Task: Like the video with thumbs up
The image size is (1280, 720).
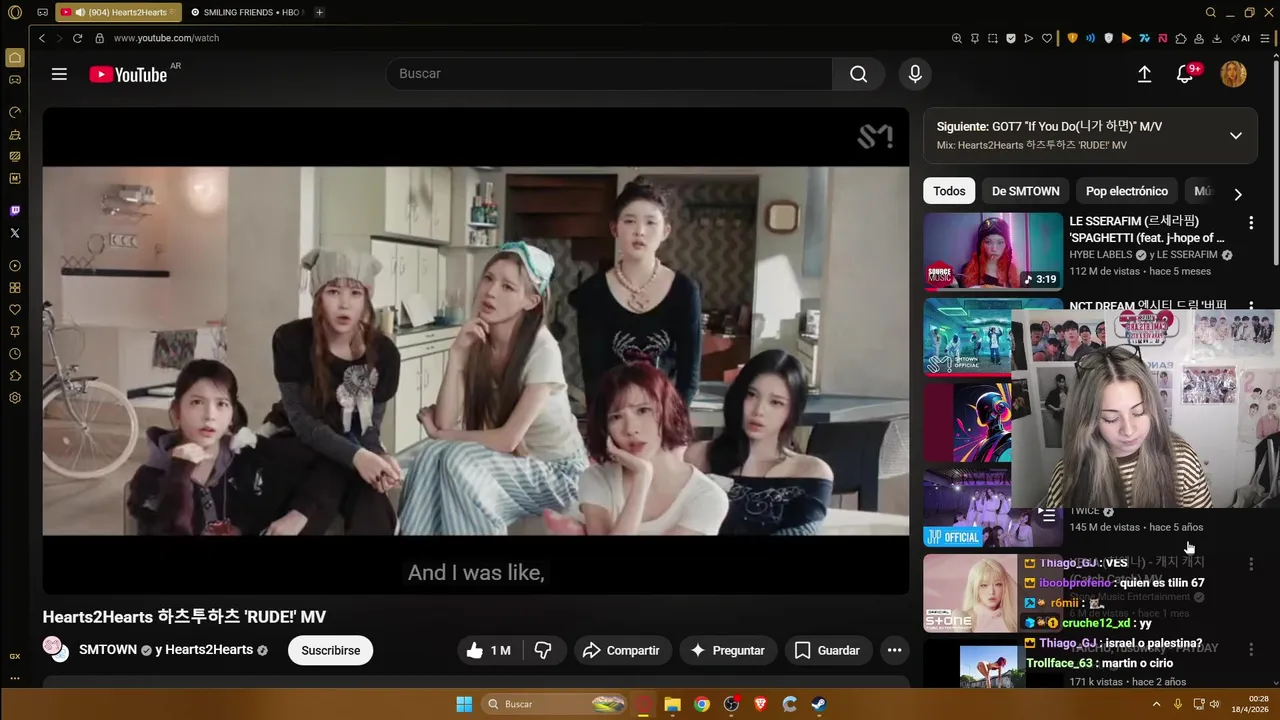Action: [488, 650]
